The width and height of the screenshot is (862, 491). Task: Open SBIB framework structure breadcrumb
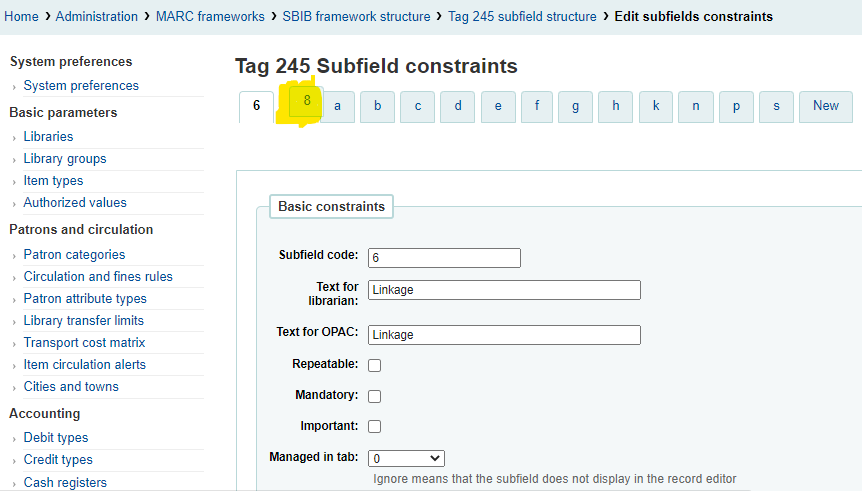point(356,16)
